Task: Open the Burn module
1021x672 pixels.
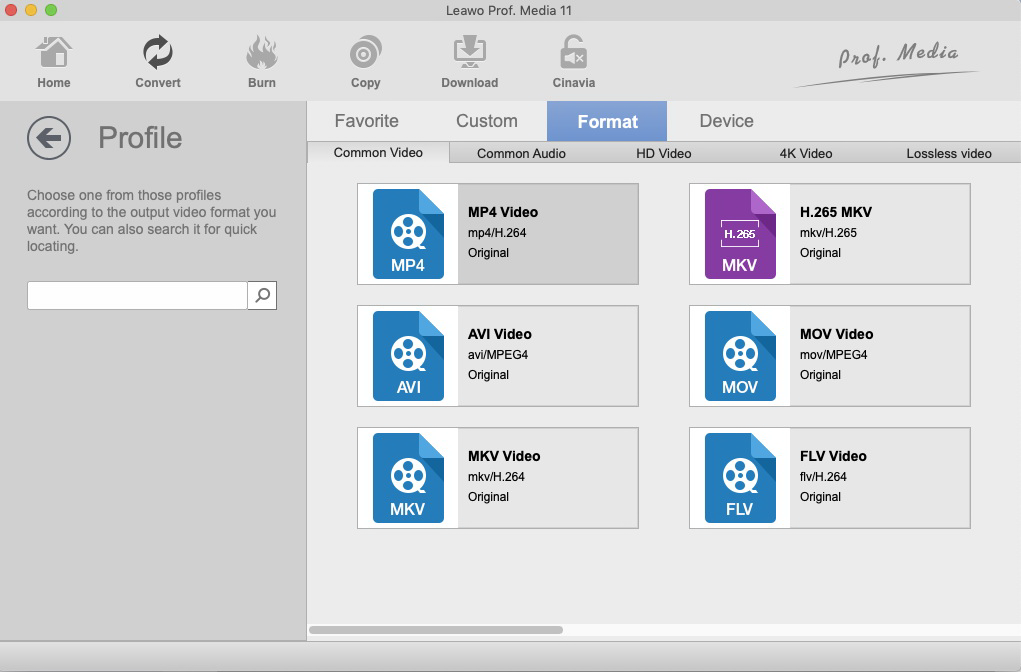Action: pyautogui.click(x=262, y=62)
